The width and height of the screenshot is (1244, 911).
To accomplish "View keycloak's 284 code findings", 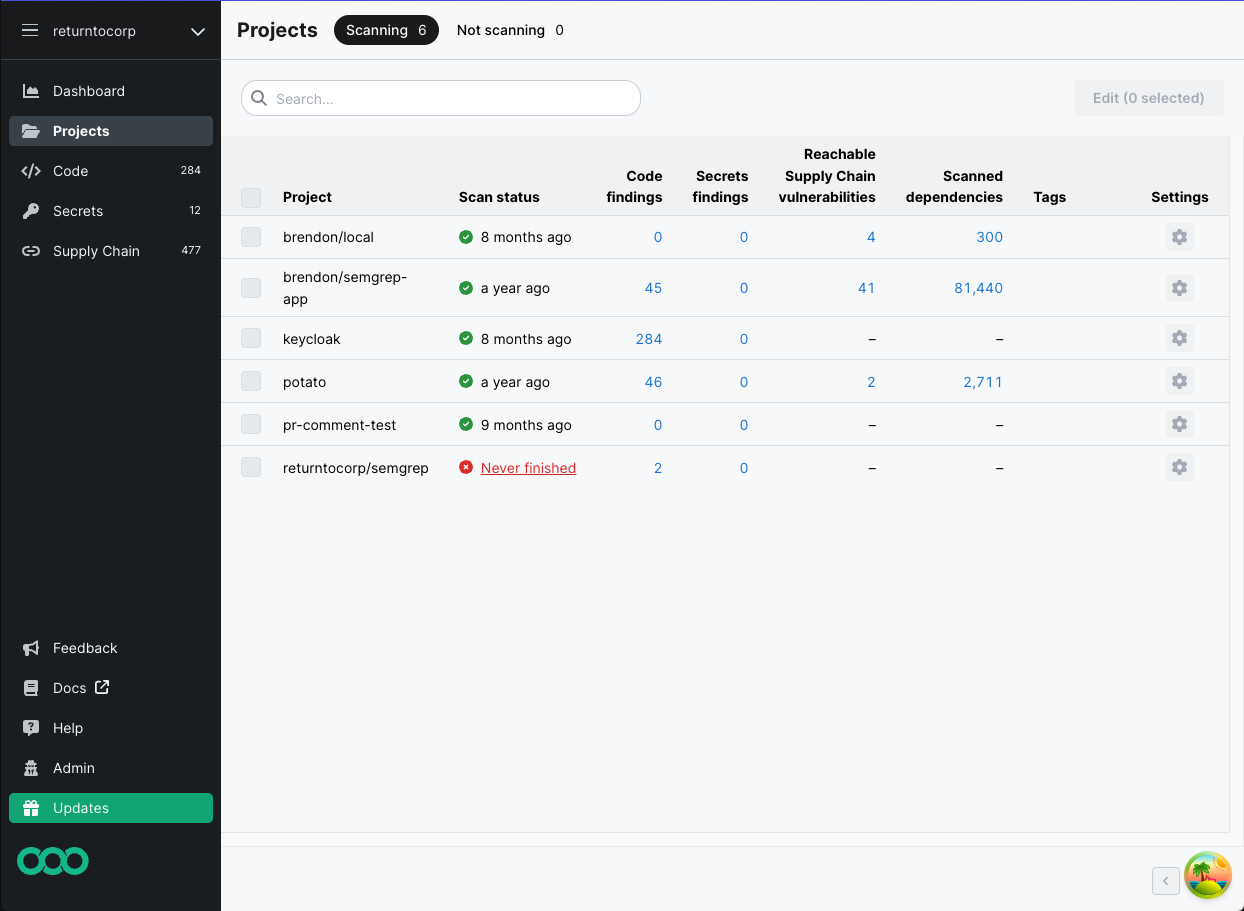I will [x=649, y=338].
